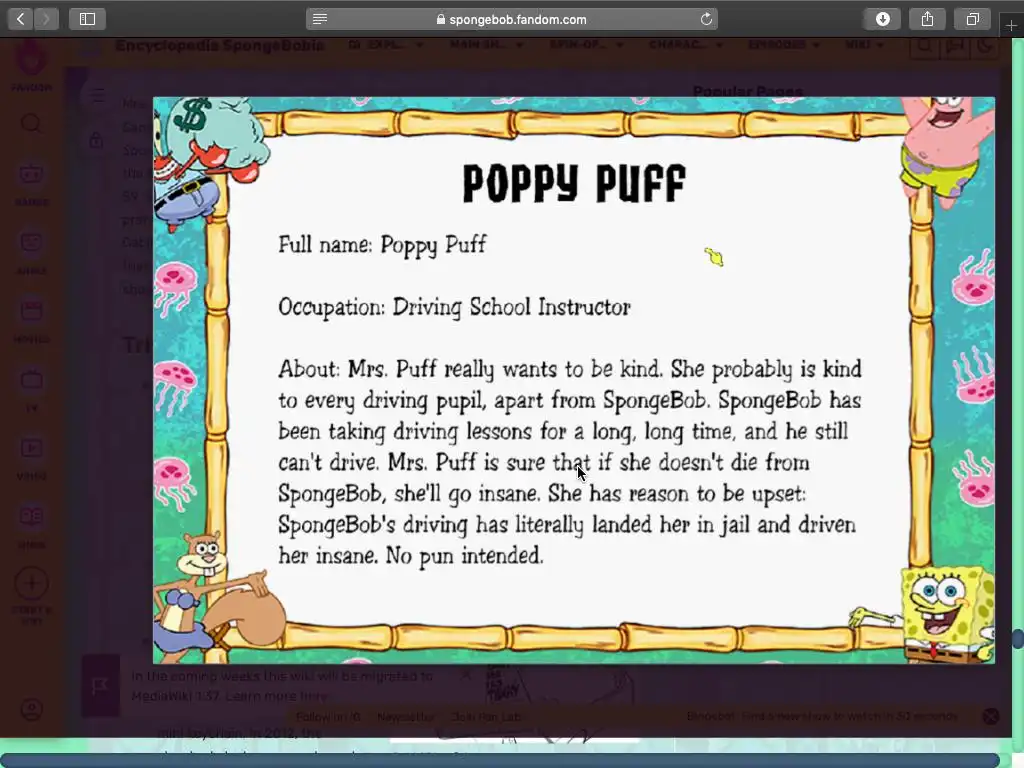Open the Safari share menu
The width and height of the screenshot is (1024, 768).
927,19
